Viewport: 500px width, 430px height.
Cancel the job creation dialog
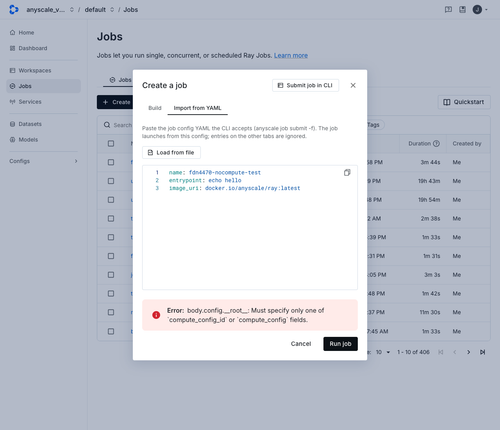[x=301, y=344]
